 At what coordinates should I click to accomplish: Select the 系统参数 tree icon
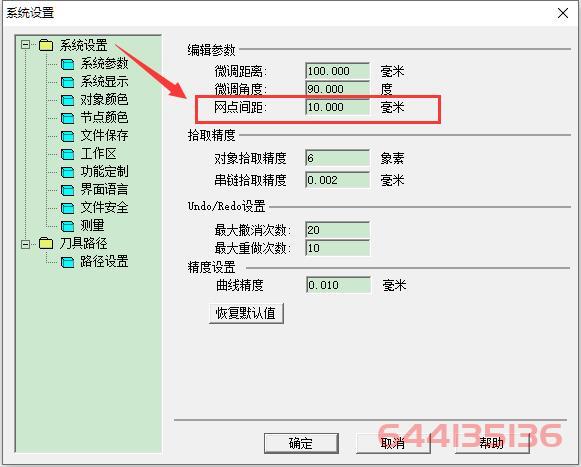pos(67,64)
